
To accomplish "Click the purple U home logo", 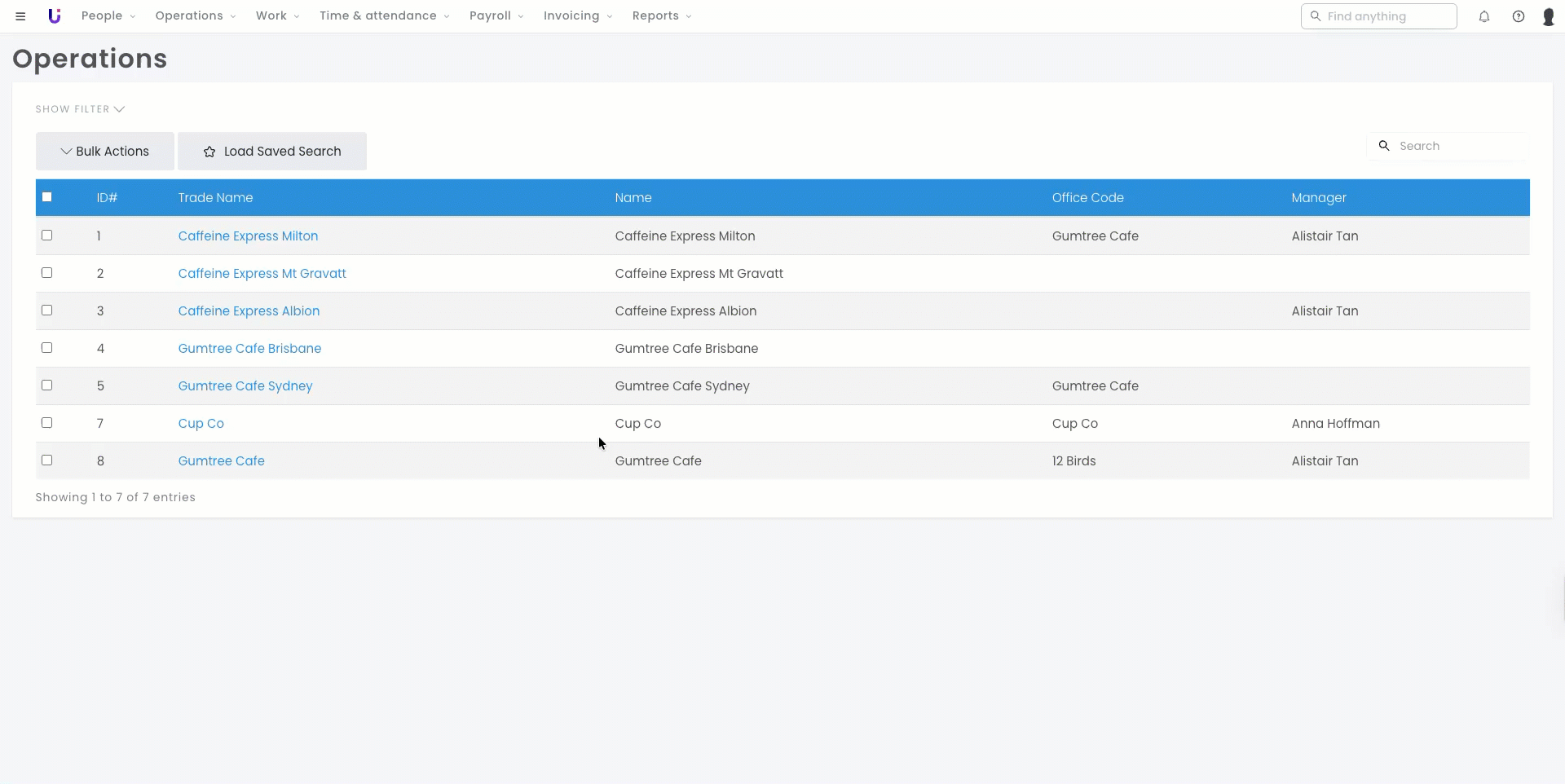I will [55, 16].
